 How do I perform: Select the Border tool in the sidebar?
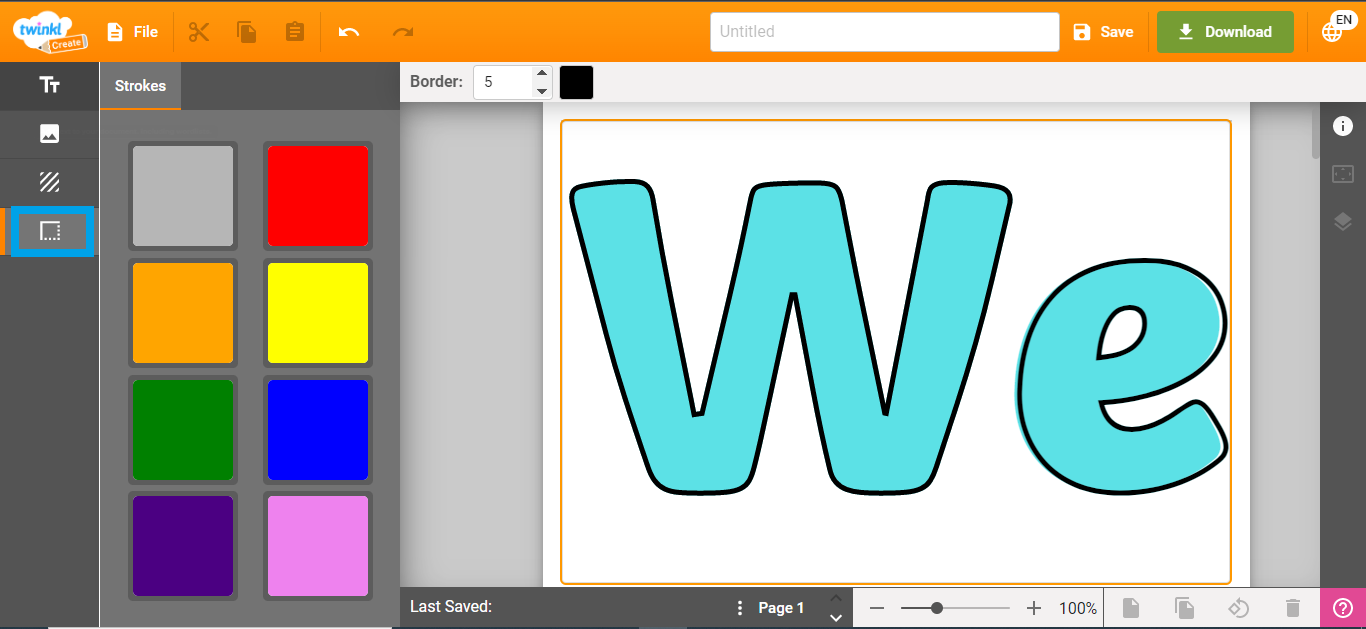pyautogui.click(x=49, y=230)
